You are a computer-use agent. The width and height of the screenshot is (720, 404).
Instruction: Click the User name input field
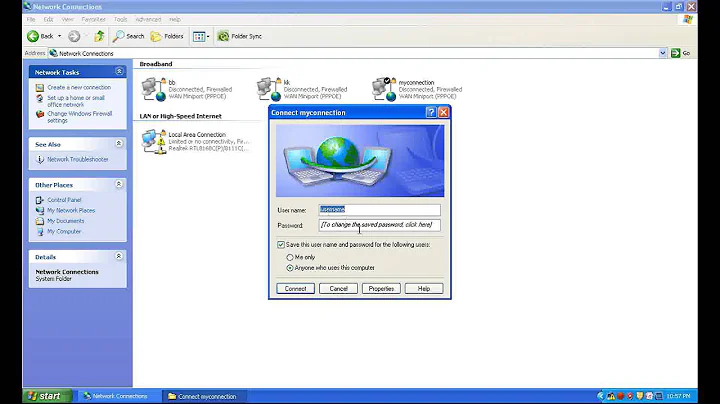379,210
